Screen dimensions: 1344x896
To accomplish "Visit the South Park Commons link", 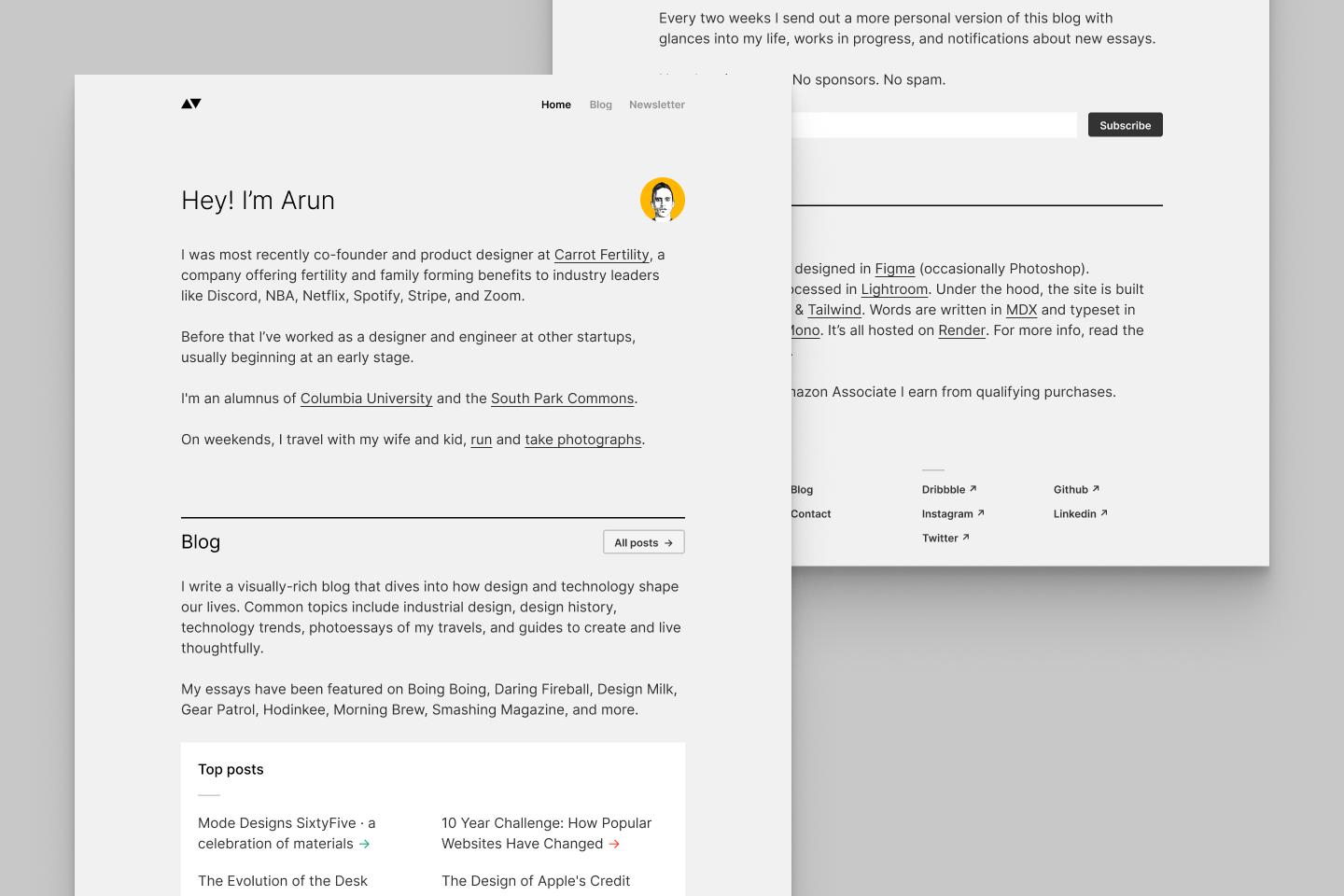I will tap(562, 399).
